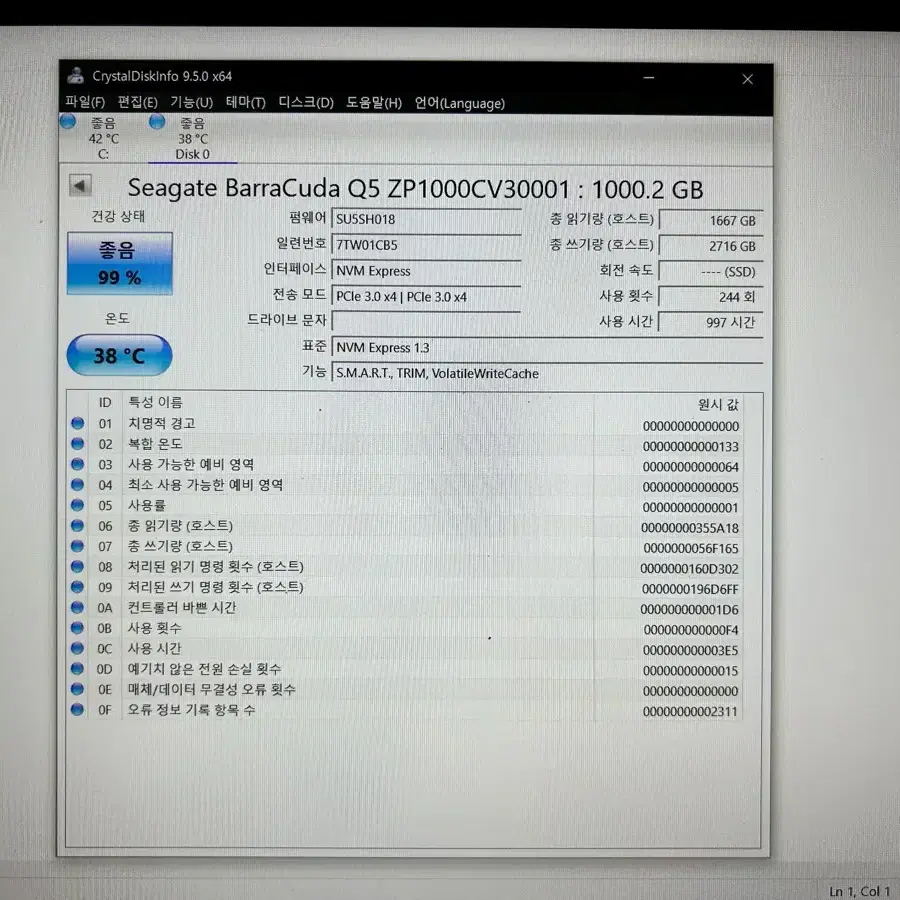This screenshot has width=900, height=900.
Task: Select the 컨트롤러 바쁜 시간 row
Action: pos(406,608)
